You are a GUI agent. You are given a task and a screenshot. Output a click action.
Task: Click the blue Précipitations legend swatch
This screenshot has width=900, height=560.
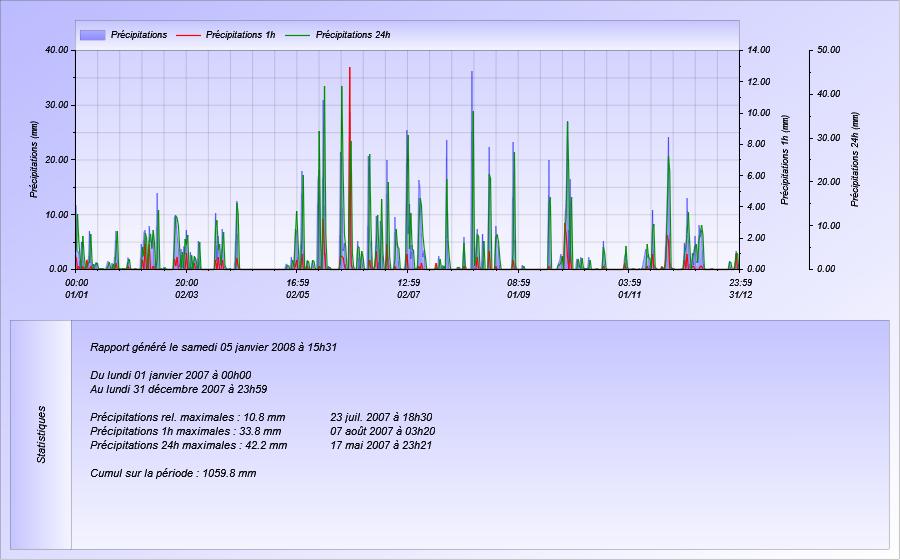tap(92, 35)
